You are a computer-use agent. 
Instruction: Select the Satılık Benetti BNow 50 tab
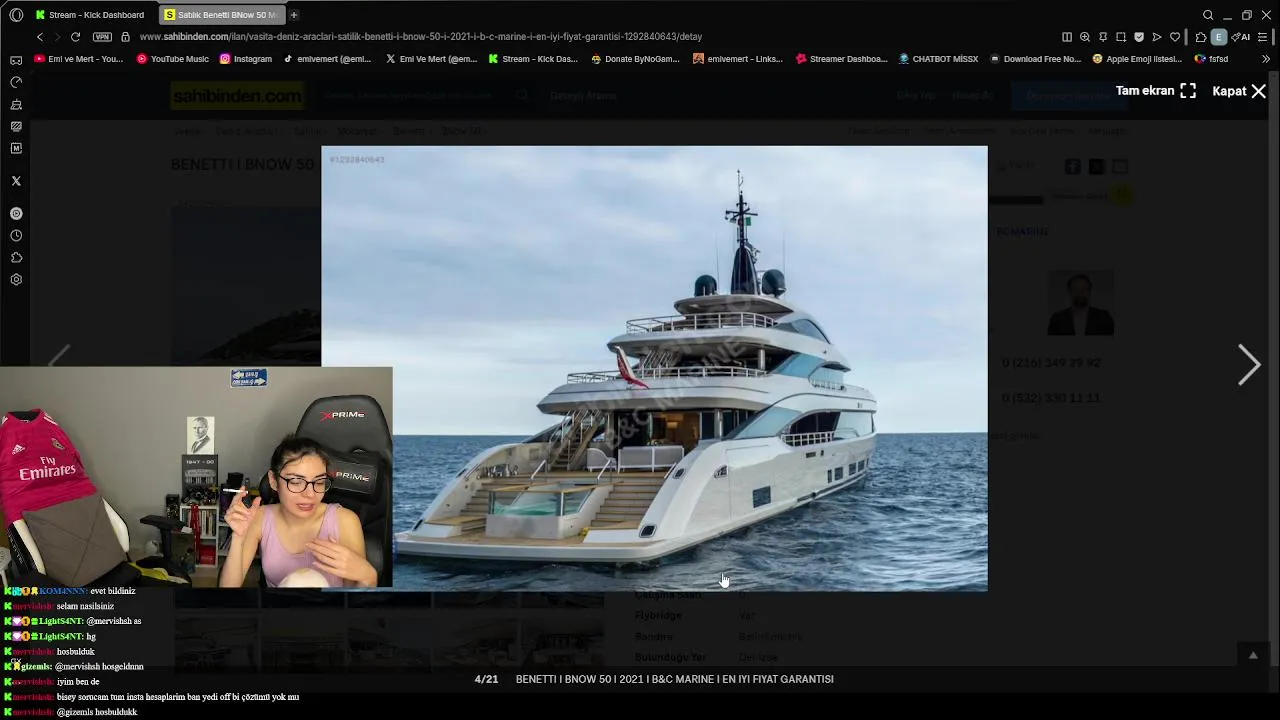[222, 15]
